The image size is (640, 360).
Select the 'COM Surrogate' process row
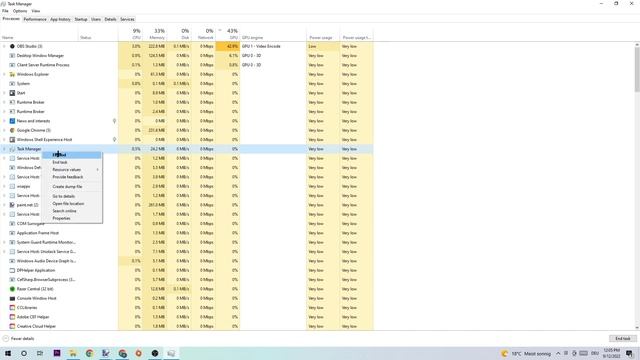pos(187,224)
